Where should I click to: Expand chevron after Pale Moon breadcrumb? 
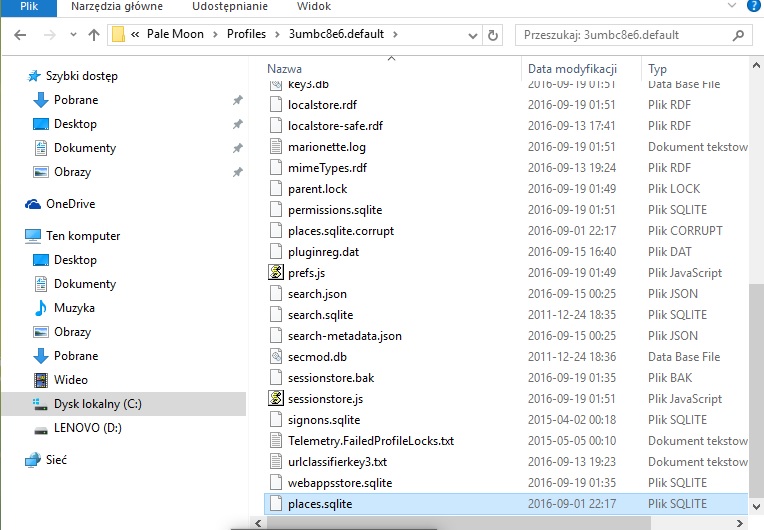[x=215, y=35]
